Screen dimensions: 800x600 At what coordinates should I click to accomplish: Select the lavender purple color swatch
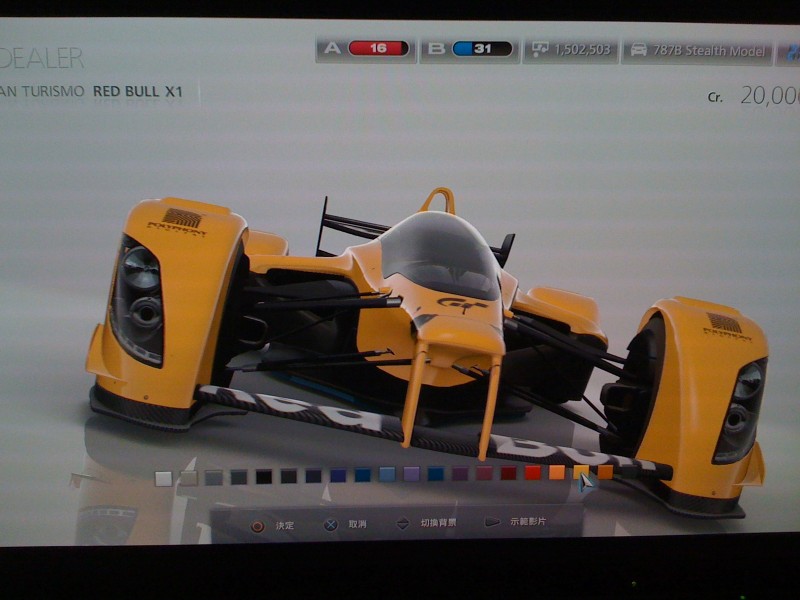(x=411, y=473)
